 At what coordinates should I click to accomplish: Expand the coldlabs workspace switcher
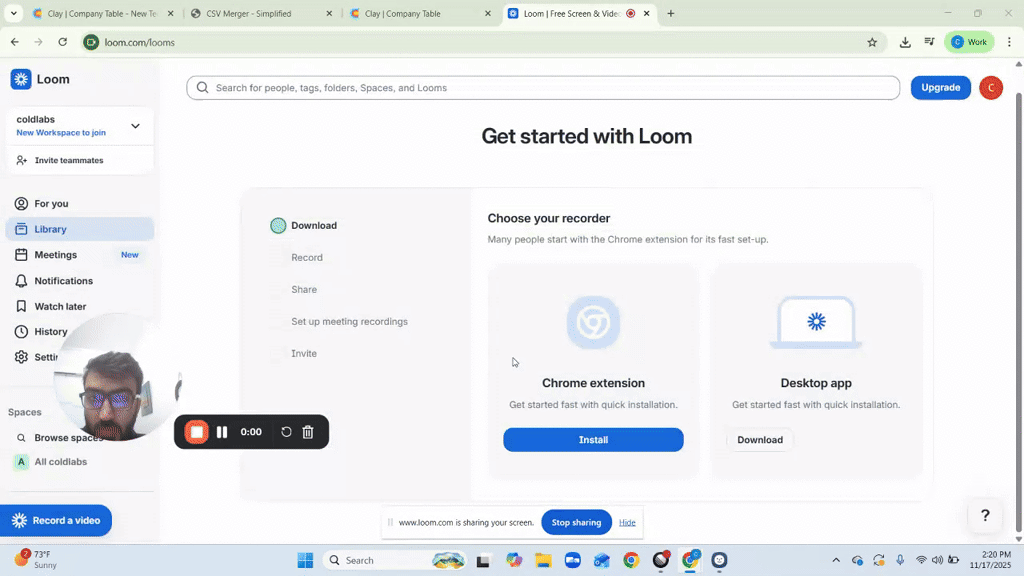point(135,126)
